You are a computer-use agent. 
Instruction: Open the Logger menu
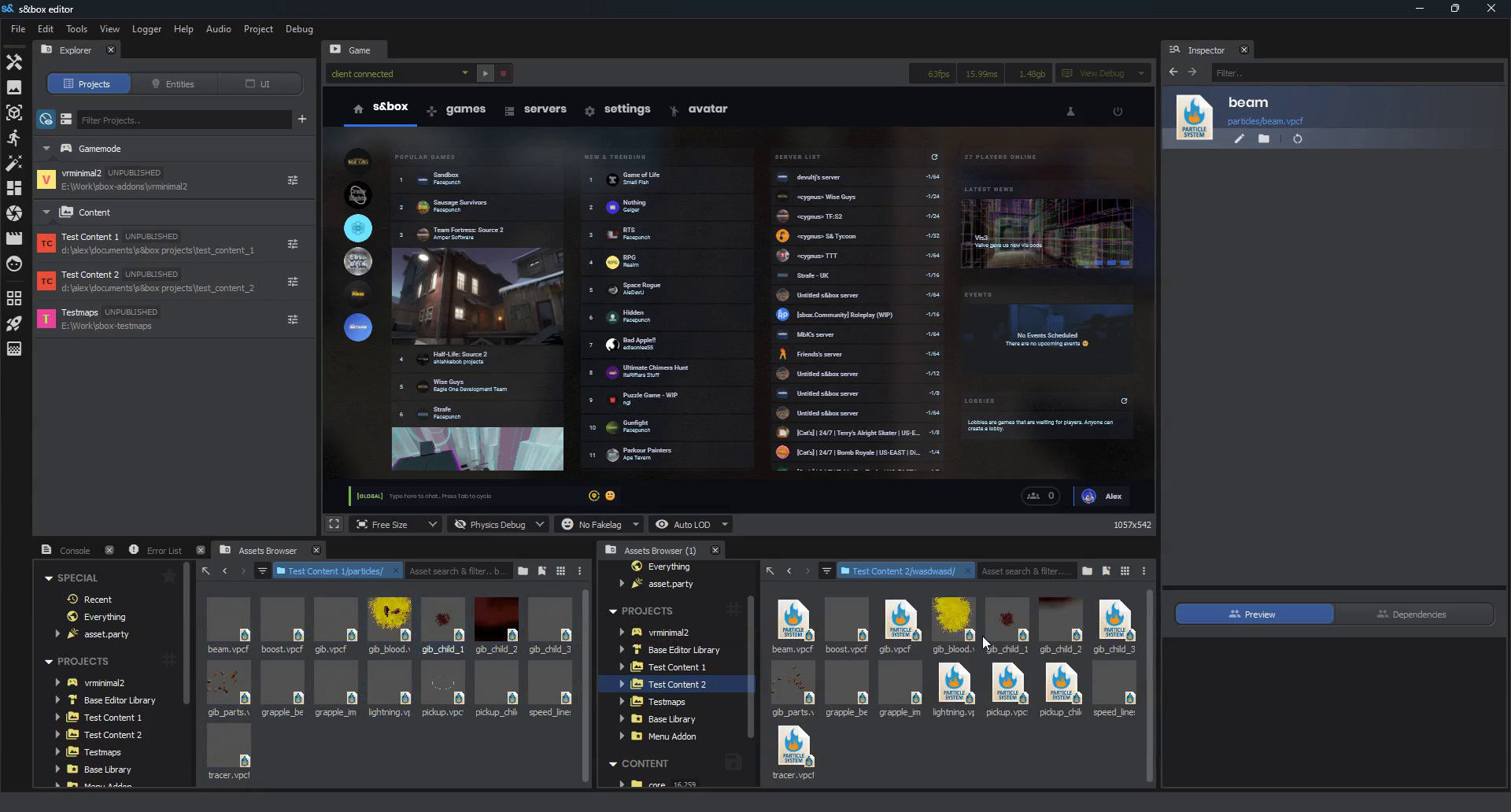click(x=146, y=29)
